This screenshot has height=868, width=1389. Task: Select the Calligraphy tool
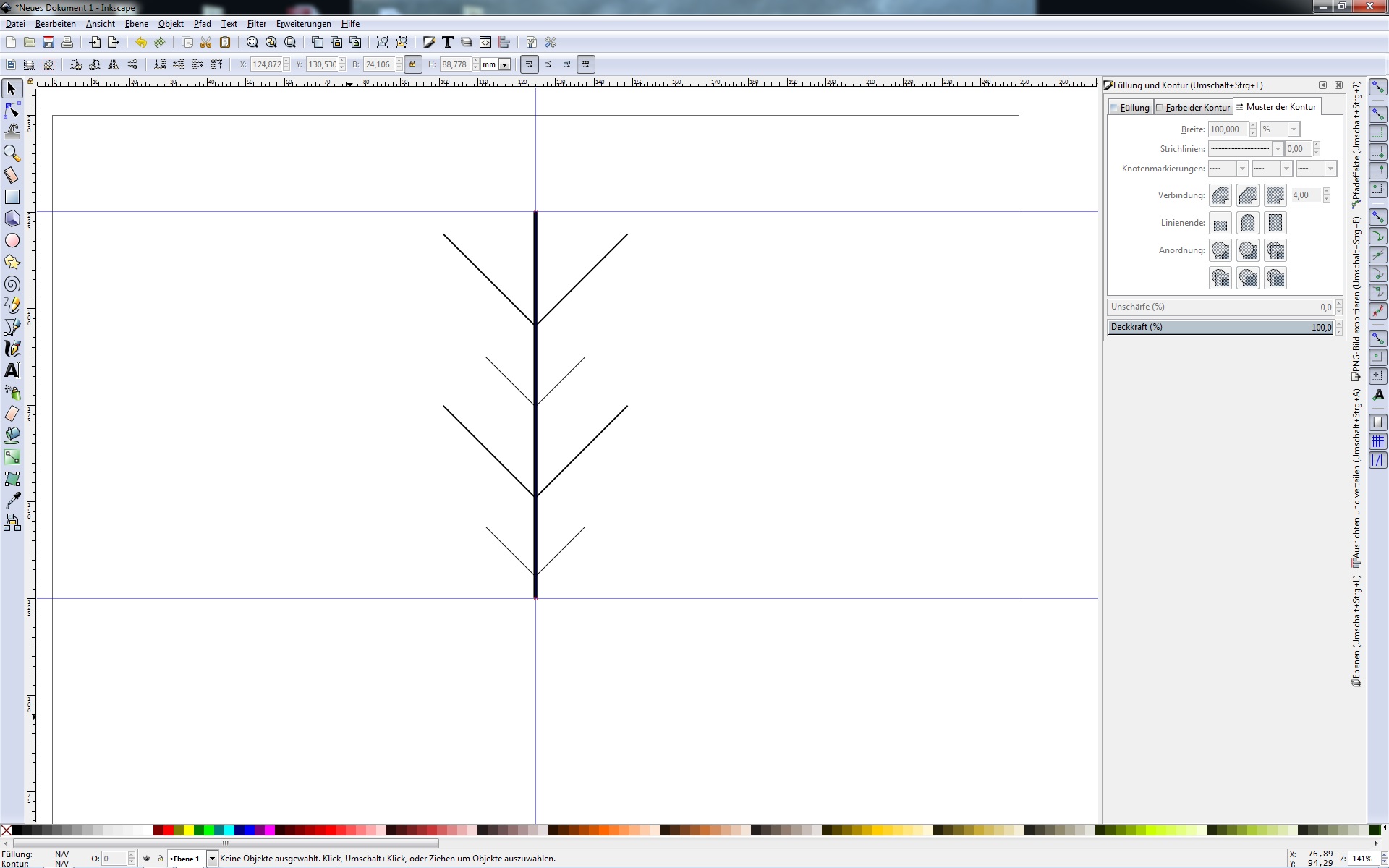click(x=12, y=349)
